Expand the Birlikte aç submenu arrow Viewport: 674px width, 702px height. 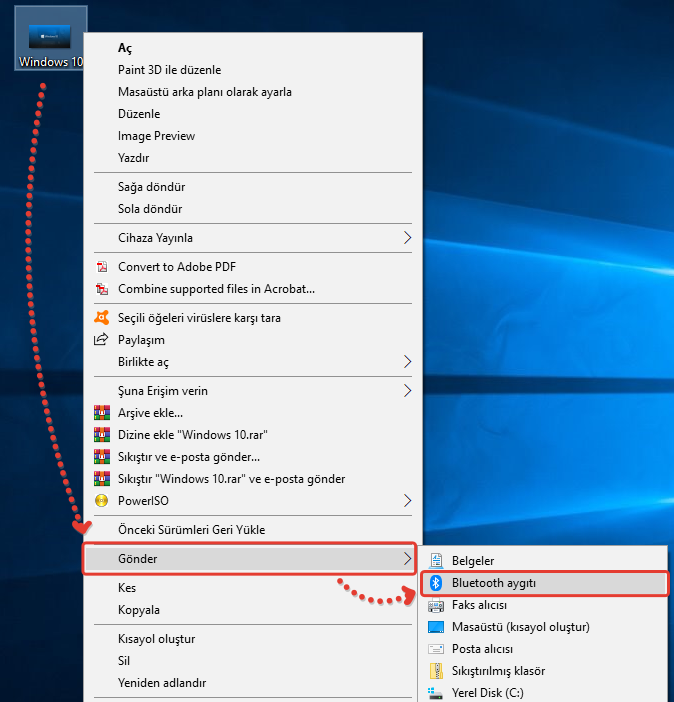tap(407, 361)
